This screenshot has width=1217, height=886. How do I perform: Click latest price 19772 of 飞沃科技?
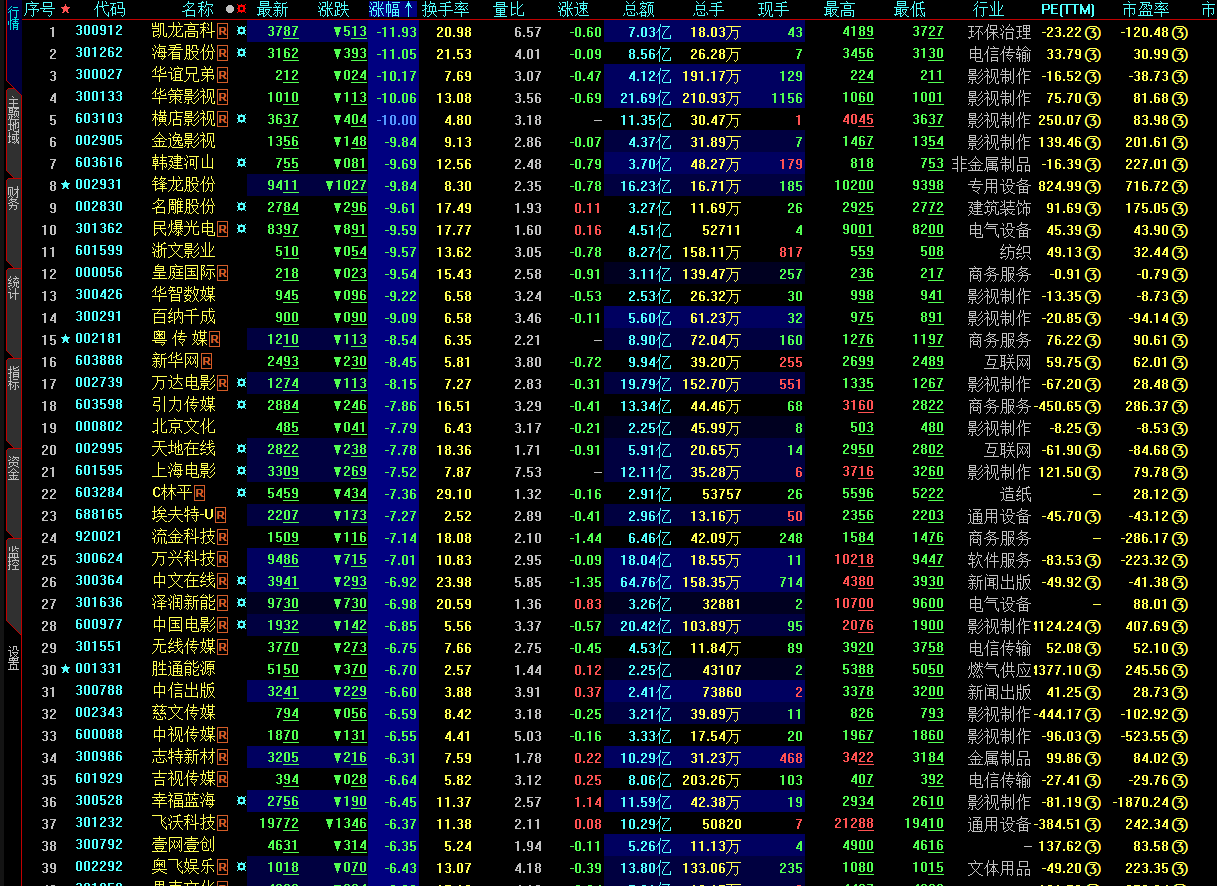click(279, 824)
